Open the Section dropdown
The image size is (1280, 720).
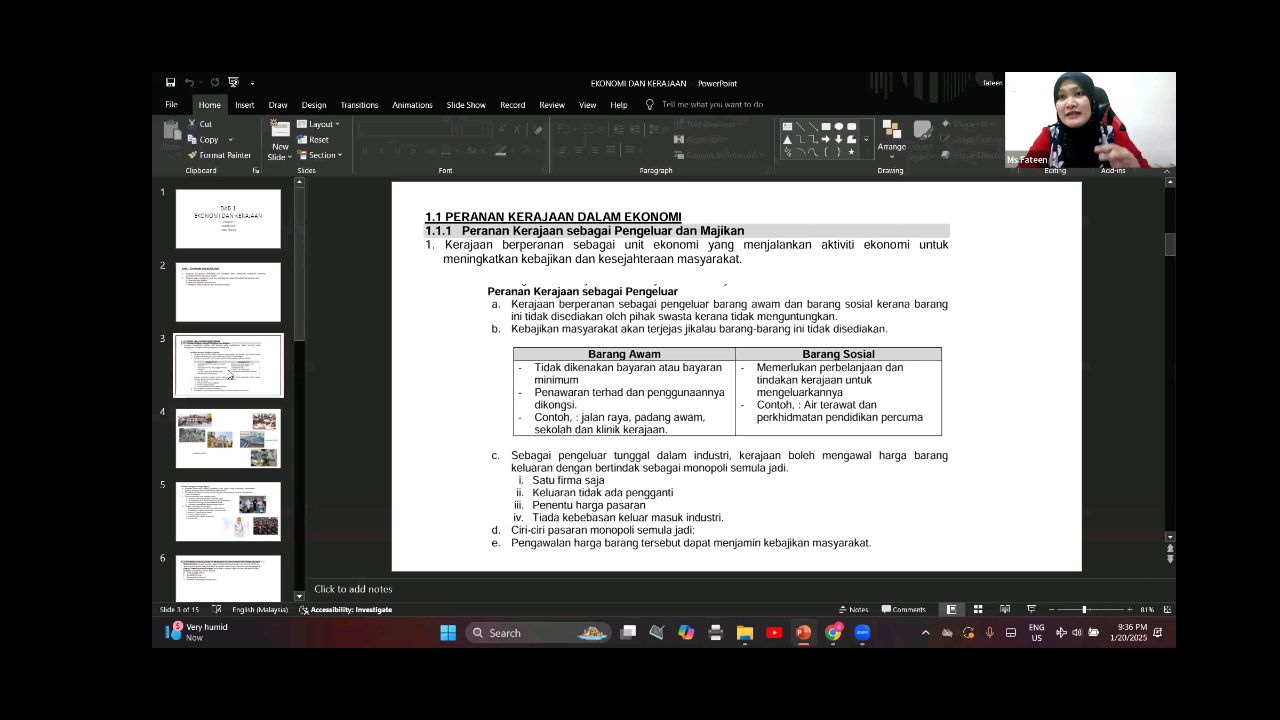tap(320, 155)
